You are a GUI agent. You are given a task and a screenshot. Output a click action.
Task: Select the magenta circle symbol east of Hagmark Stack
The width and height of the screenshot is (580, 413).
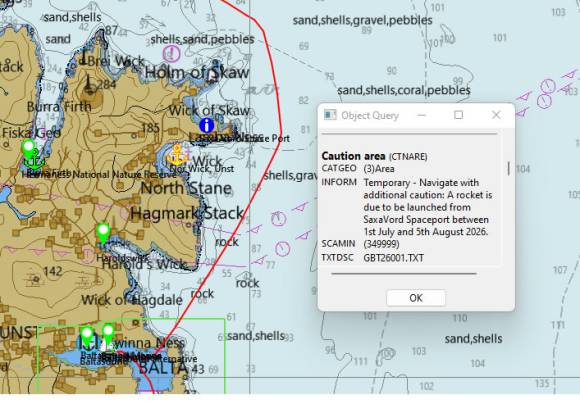tap(279, 219)
